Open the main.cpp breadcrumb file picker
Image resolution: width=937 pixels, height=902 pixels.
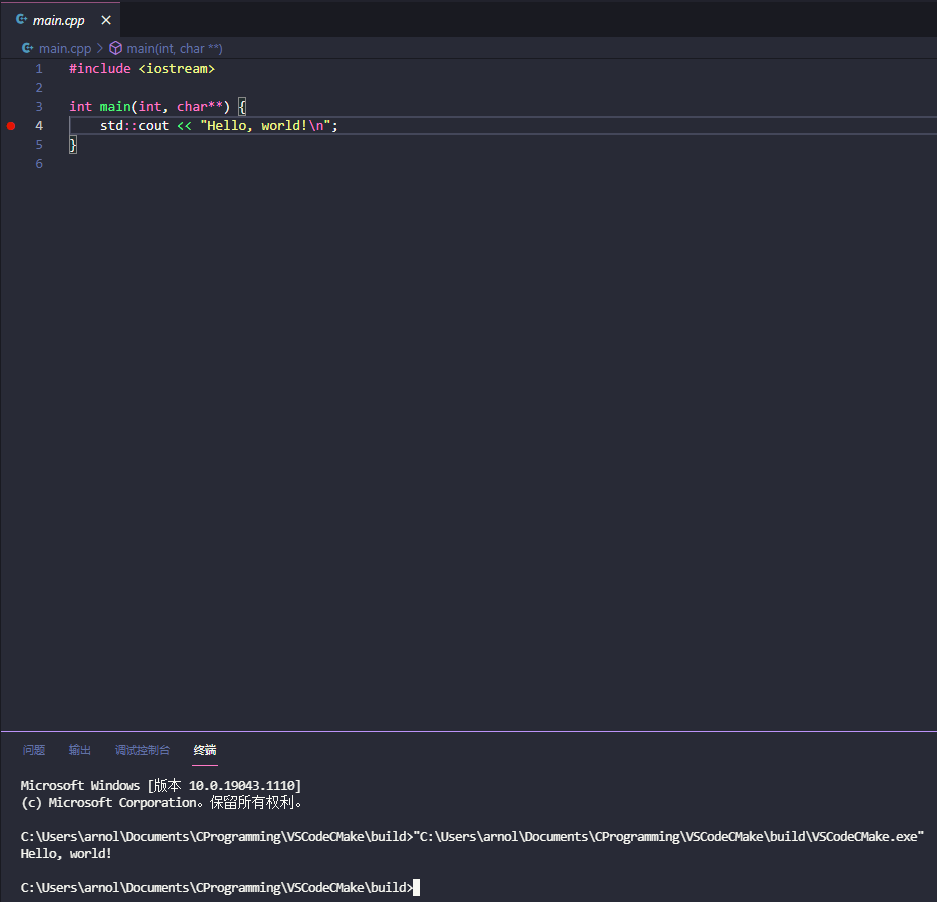(x=65, y=48)
